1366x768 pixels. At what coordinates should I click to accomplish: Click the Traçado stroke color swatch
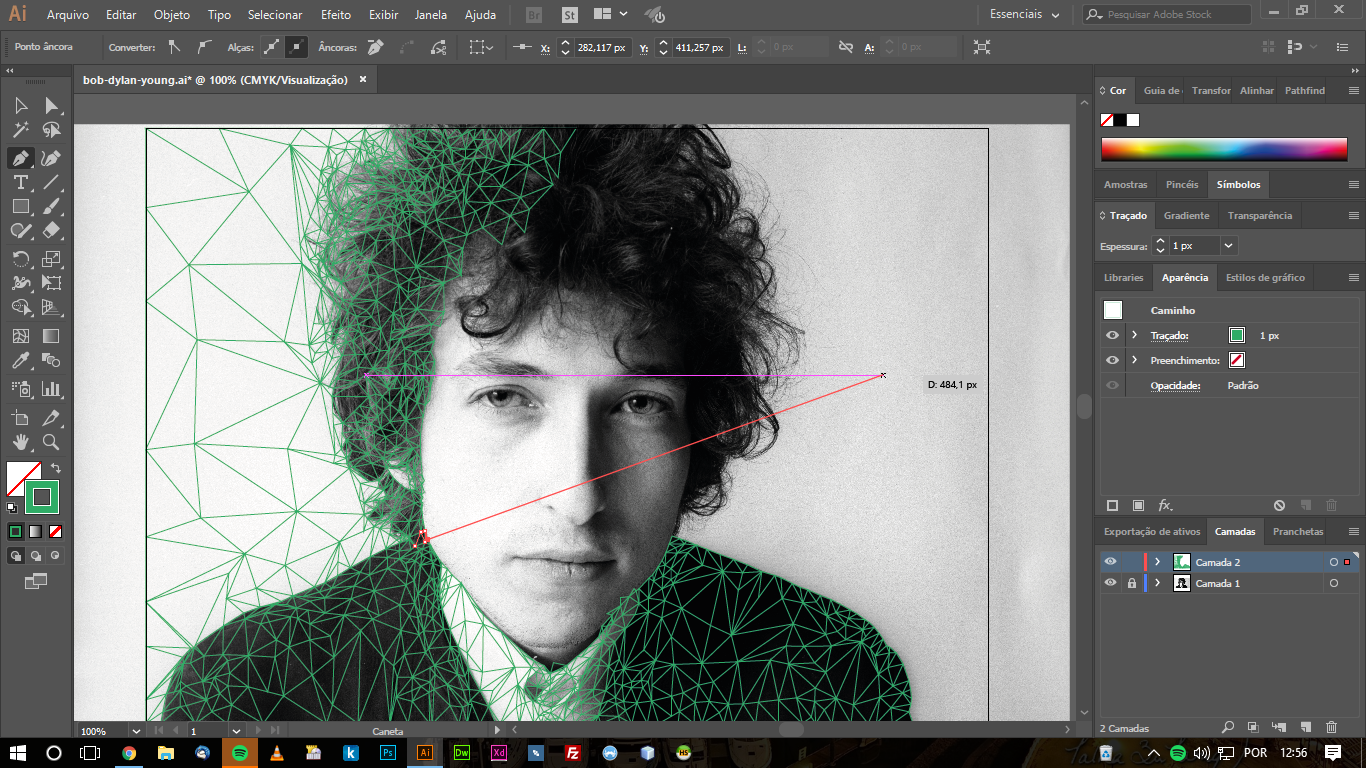(1237, 335)
